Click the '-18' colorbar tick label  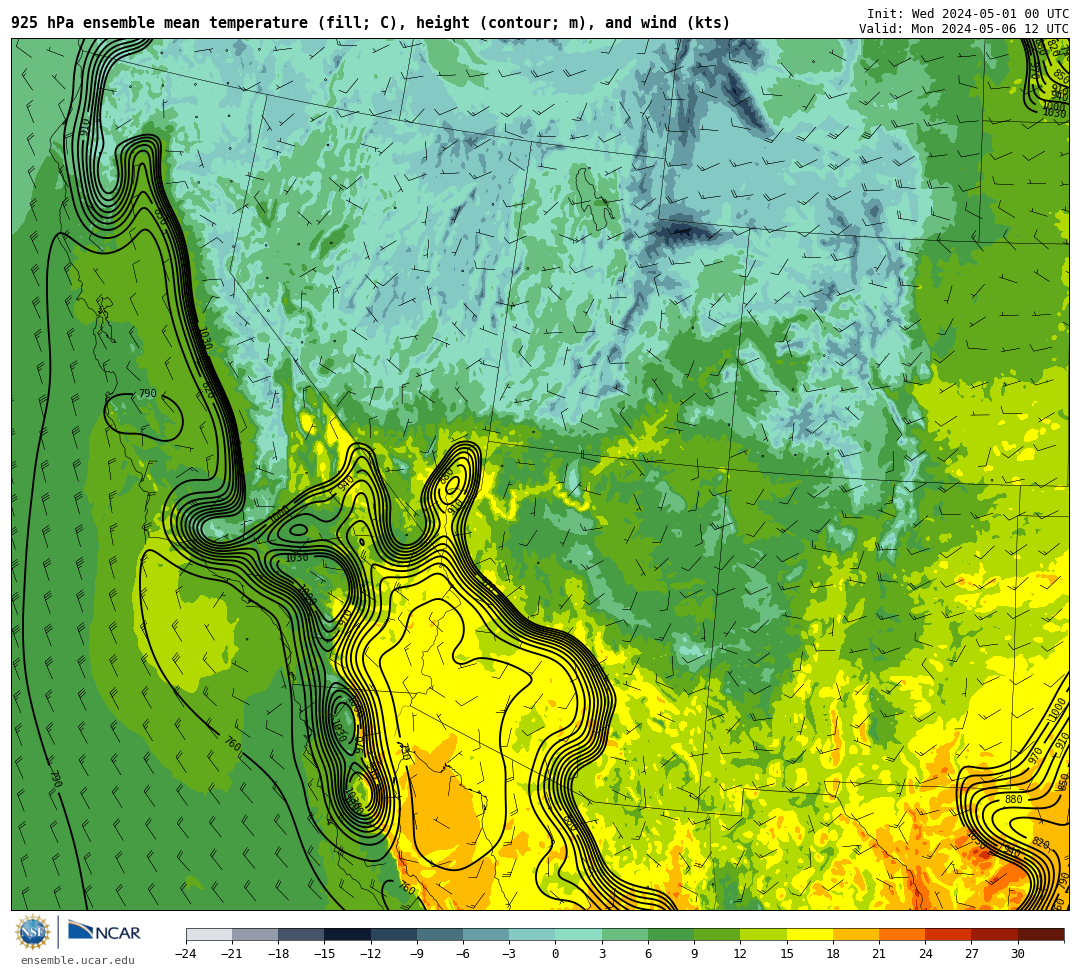click(278, 954)
